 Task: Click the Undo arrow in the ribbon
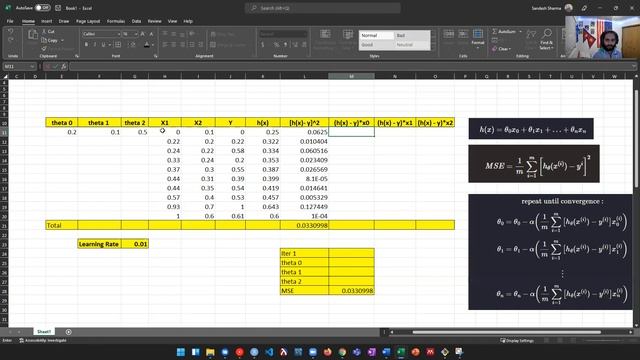coord(11,31)
